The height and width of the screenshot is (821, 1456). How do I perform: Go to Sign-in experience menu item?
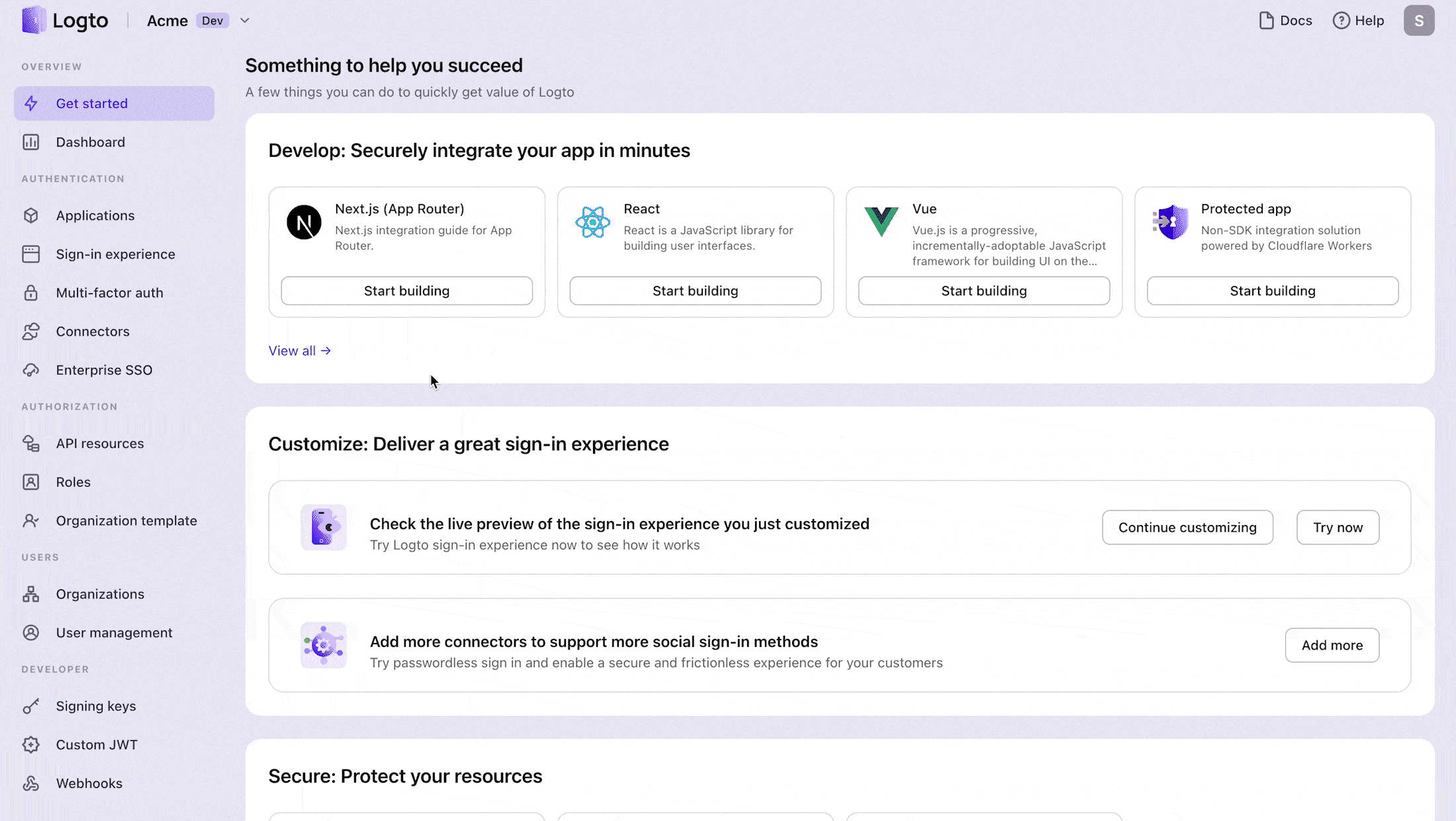point(115,254)
